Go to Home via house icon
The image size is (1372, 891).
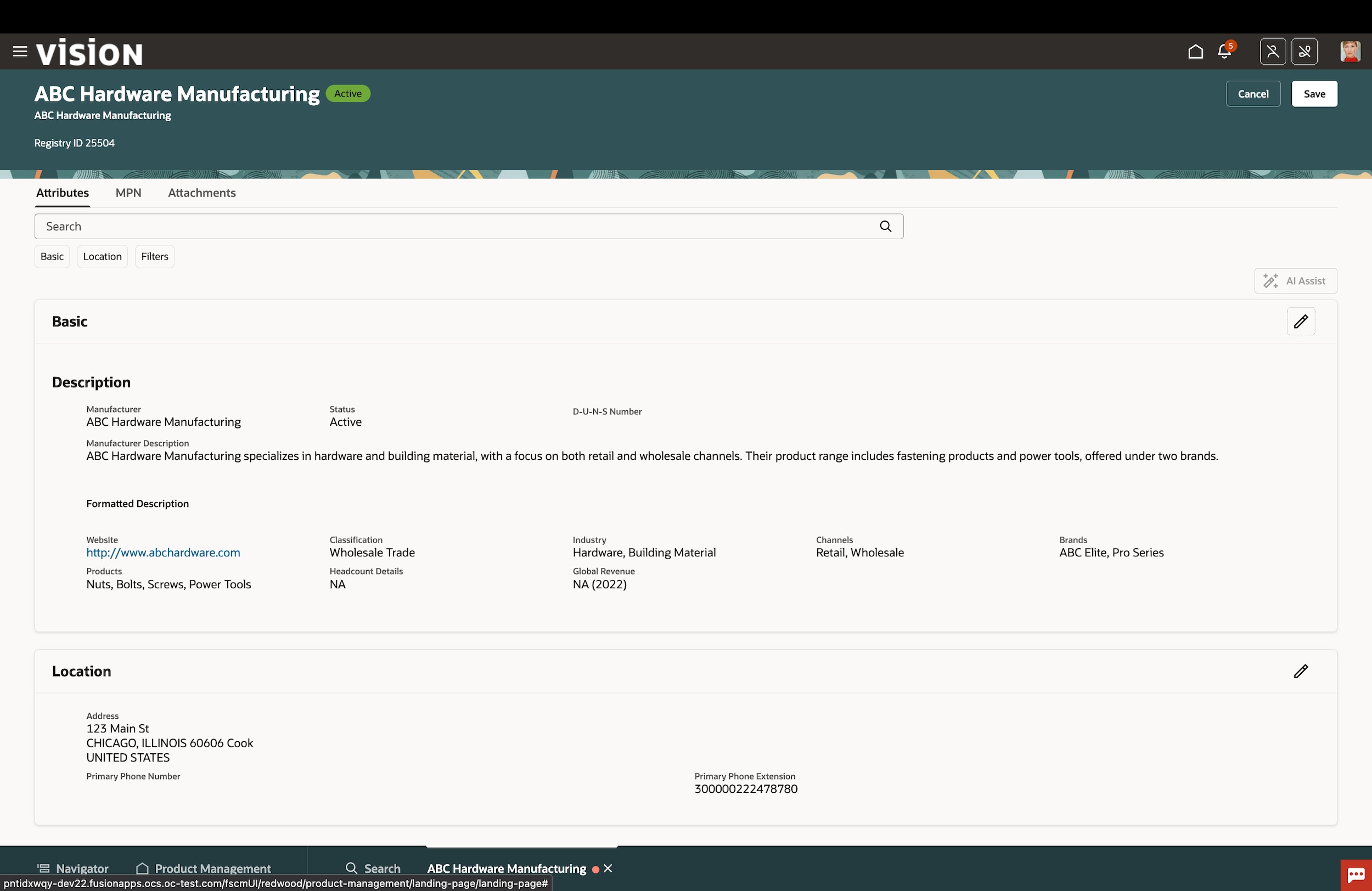(x=1195, y=52)
